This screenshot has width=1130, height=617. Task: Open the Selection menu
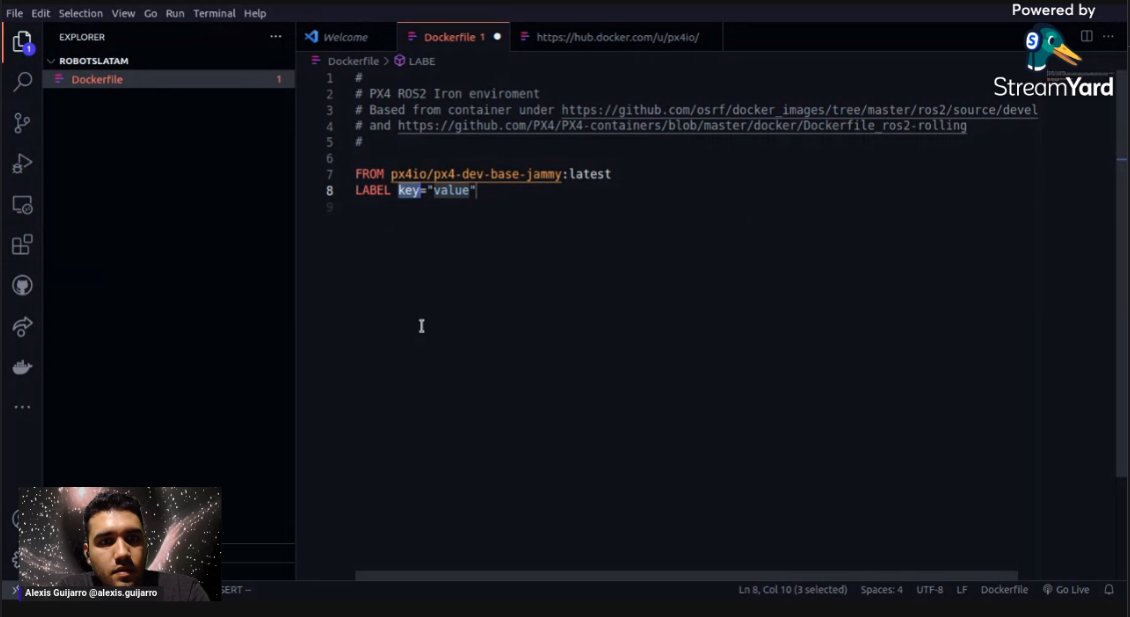coord(81,13)
